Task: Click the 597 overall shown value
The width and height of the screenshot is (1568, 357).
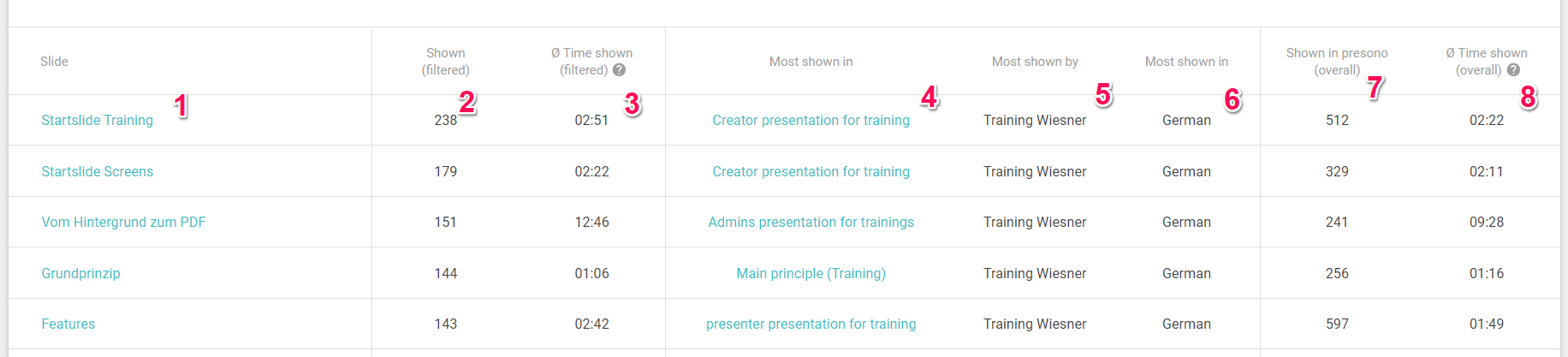Action: (x=1337, y=324)
